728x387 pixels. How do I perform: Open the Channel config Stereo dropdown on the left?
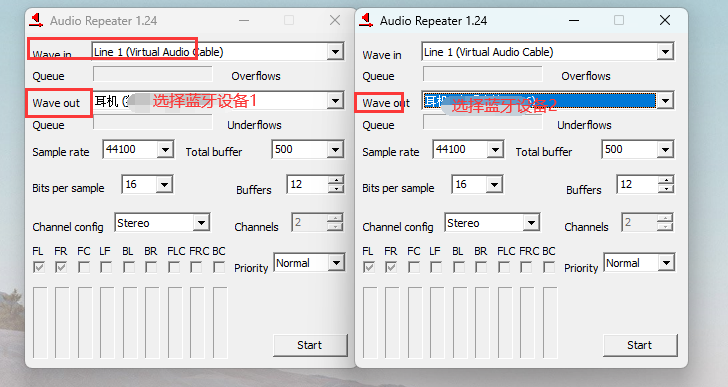(201, 223)
